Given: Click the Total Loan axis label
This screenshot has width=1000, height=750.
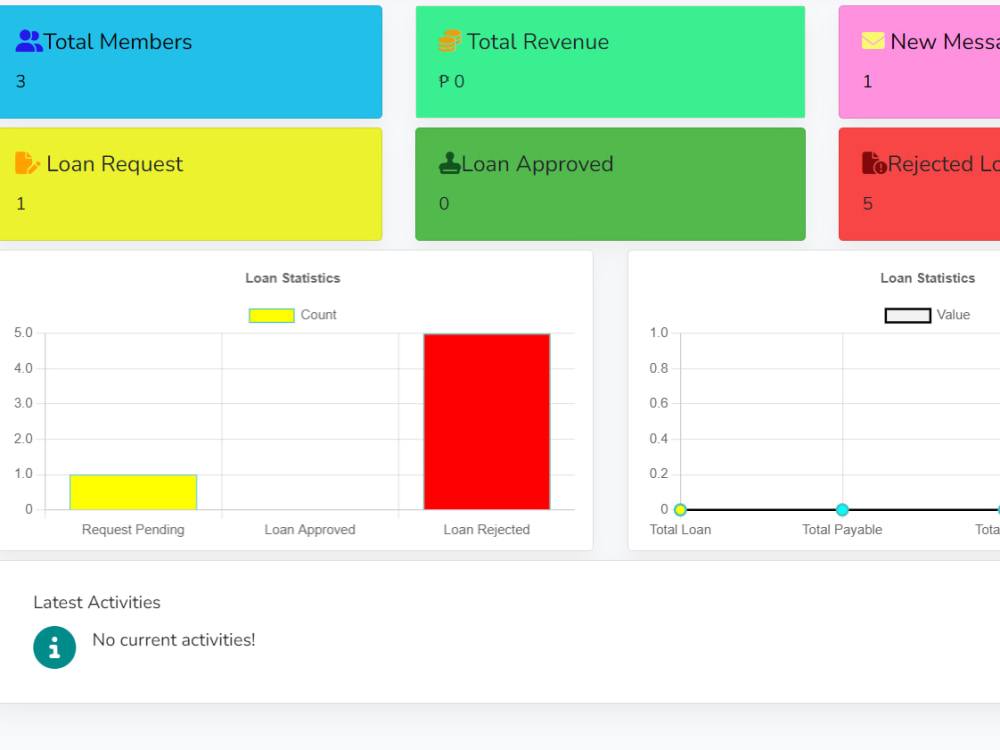Looking at the screenshot, I should (x=680, y=529).
